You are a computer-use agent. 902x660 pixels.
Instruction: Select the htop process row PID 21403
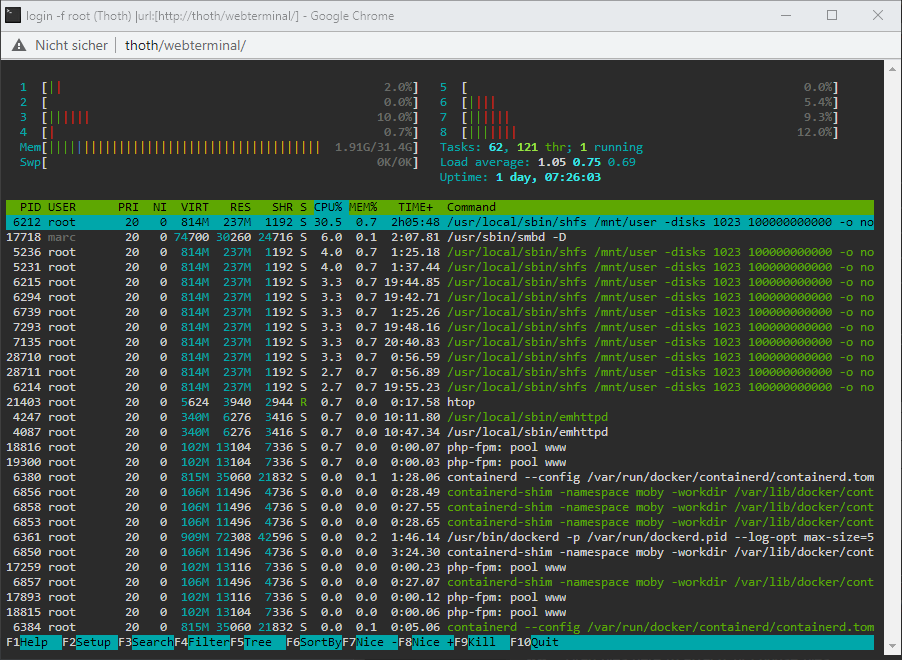click(x=440, y=402)
